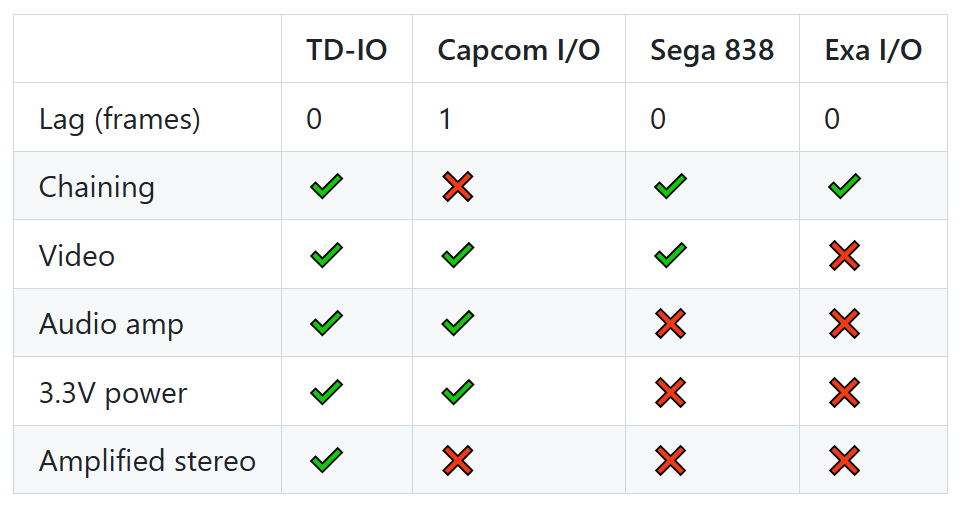Click the red cross for Exa I/O Video
Viewport: 962px width, 507px height.
[x=844, y=255]
